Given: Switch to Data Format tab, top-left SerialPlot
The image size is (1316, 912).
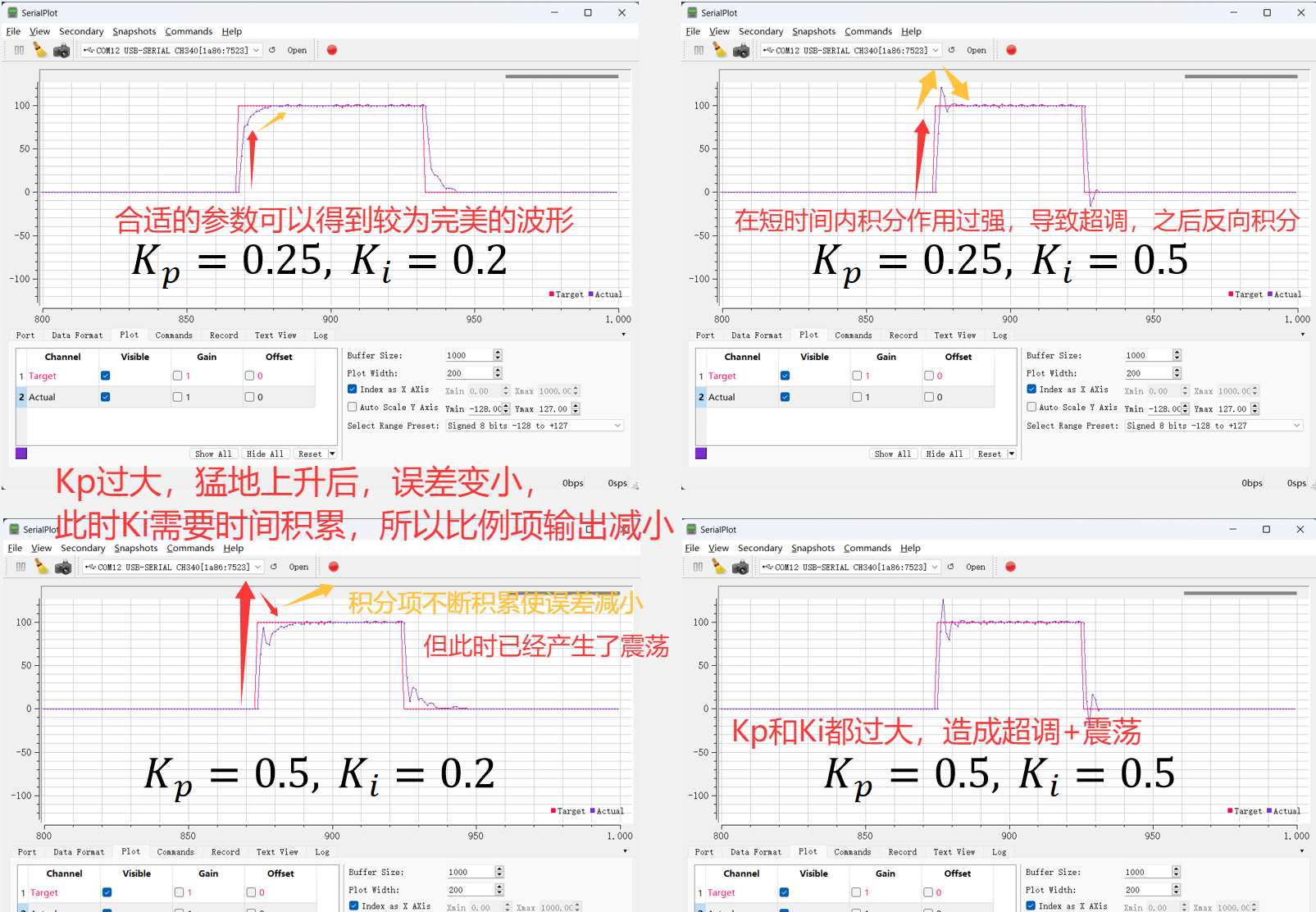Looking at the screenshot, I should pyautogui.click(x=77, y=335).
